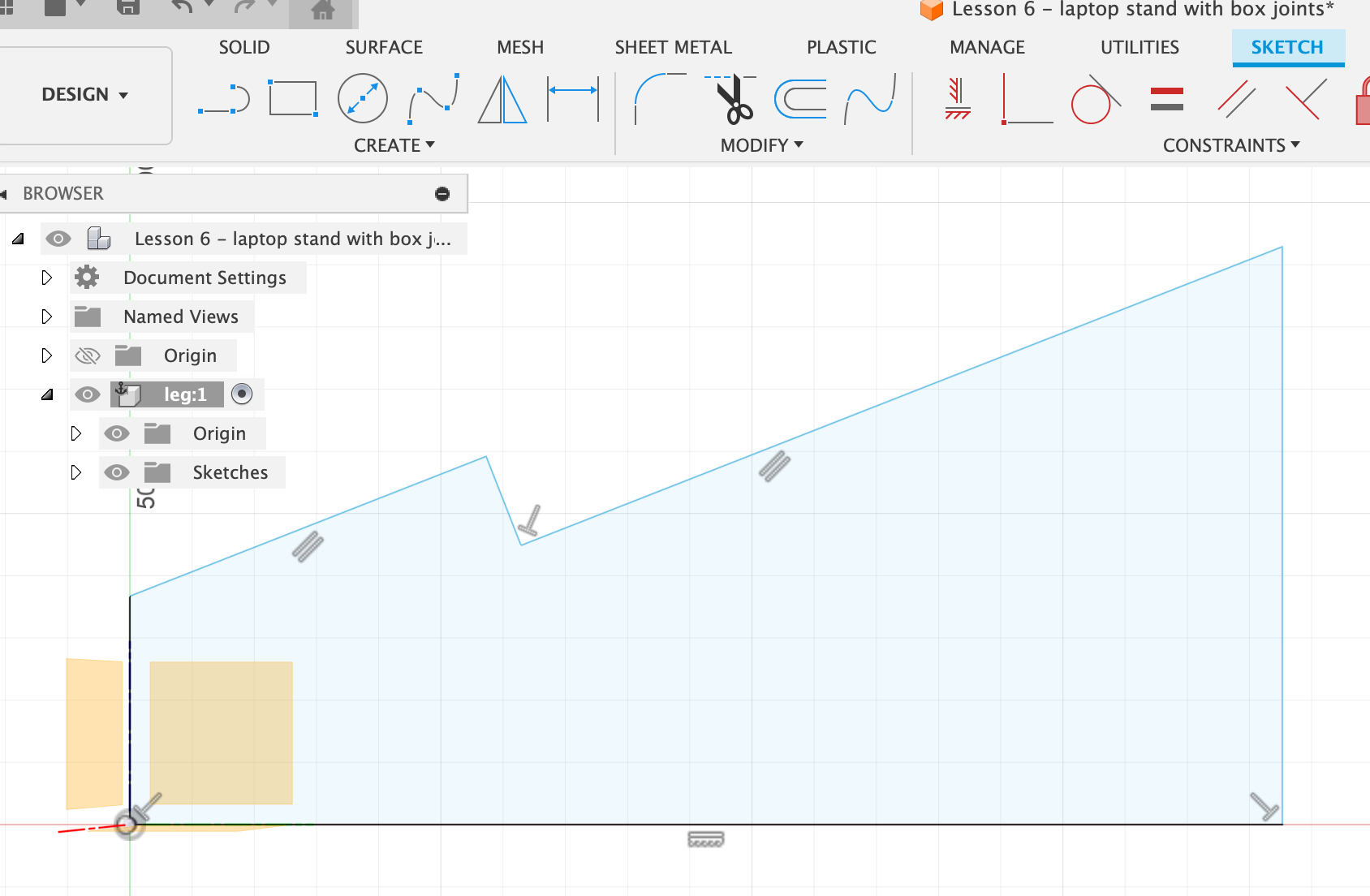Viewport: 1370px width, 896px height.
Task: Select the Line tool in Create
Action: 224,99
